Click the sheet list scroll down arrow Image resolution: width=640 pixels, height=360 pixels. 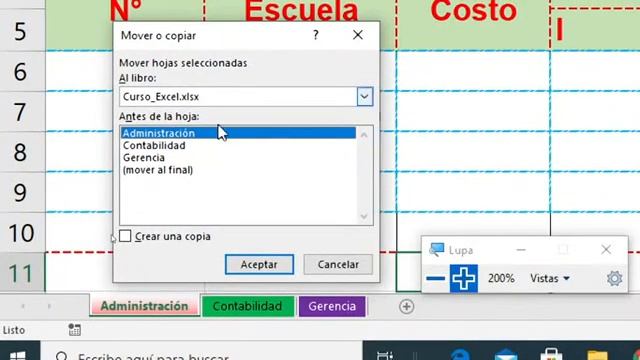click(x=364, y=217)
